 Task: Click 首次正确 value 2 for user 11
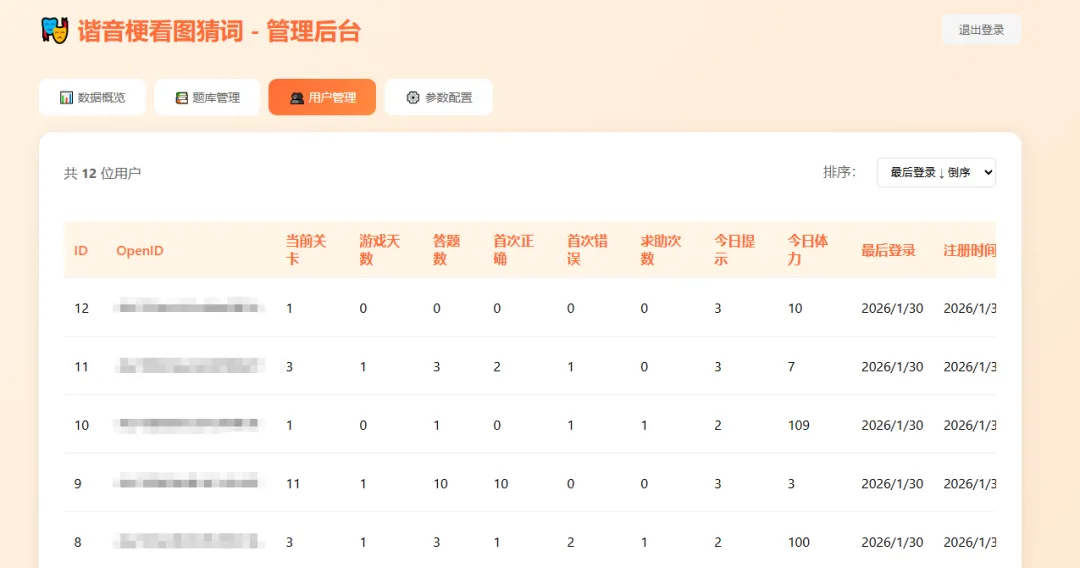pyautogui.click(x=497, y=367)
